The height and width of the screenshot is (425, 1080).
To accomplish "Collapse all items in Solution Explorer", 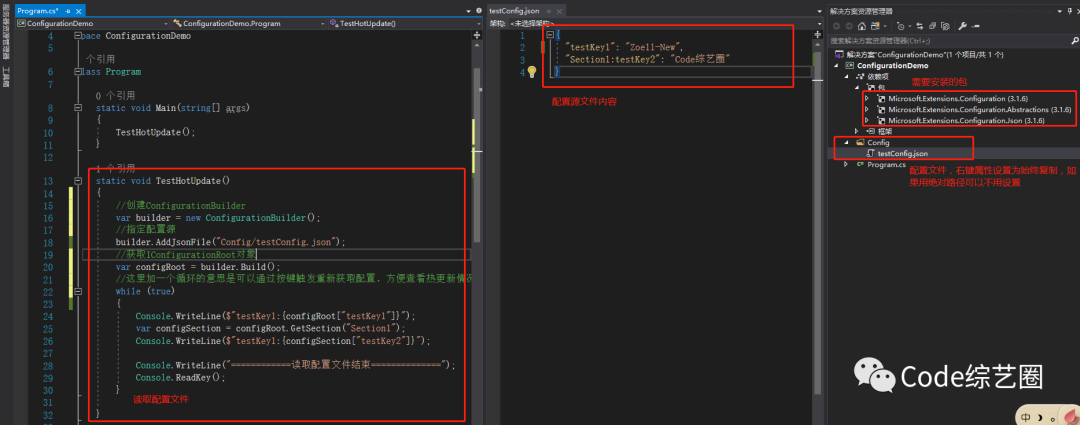I will [933, 25].
